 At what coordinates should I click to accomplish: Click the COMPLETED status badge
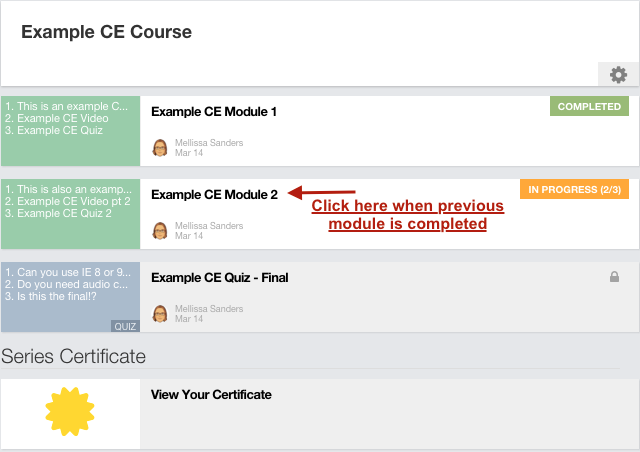[589, 106]
